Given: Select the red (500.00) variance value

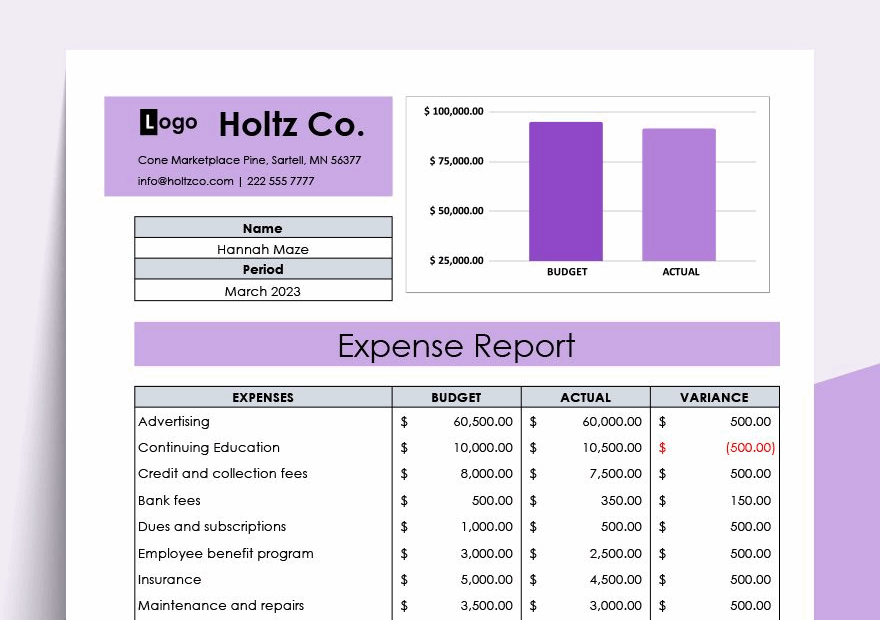Looking at the screenshot, I should (749, 447).
